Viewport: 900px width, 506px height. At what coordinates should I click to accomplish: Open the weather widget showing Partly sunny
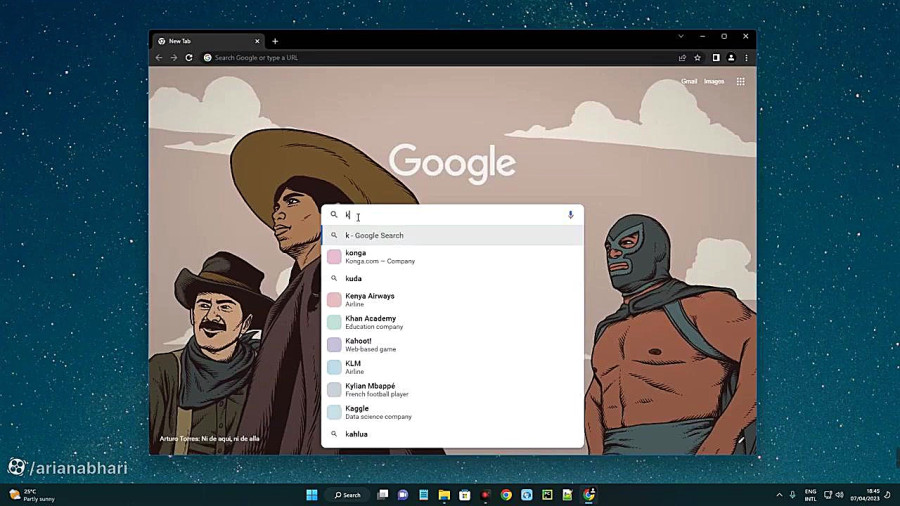pyautogui.click(x=32, y=495)
